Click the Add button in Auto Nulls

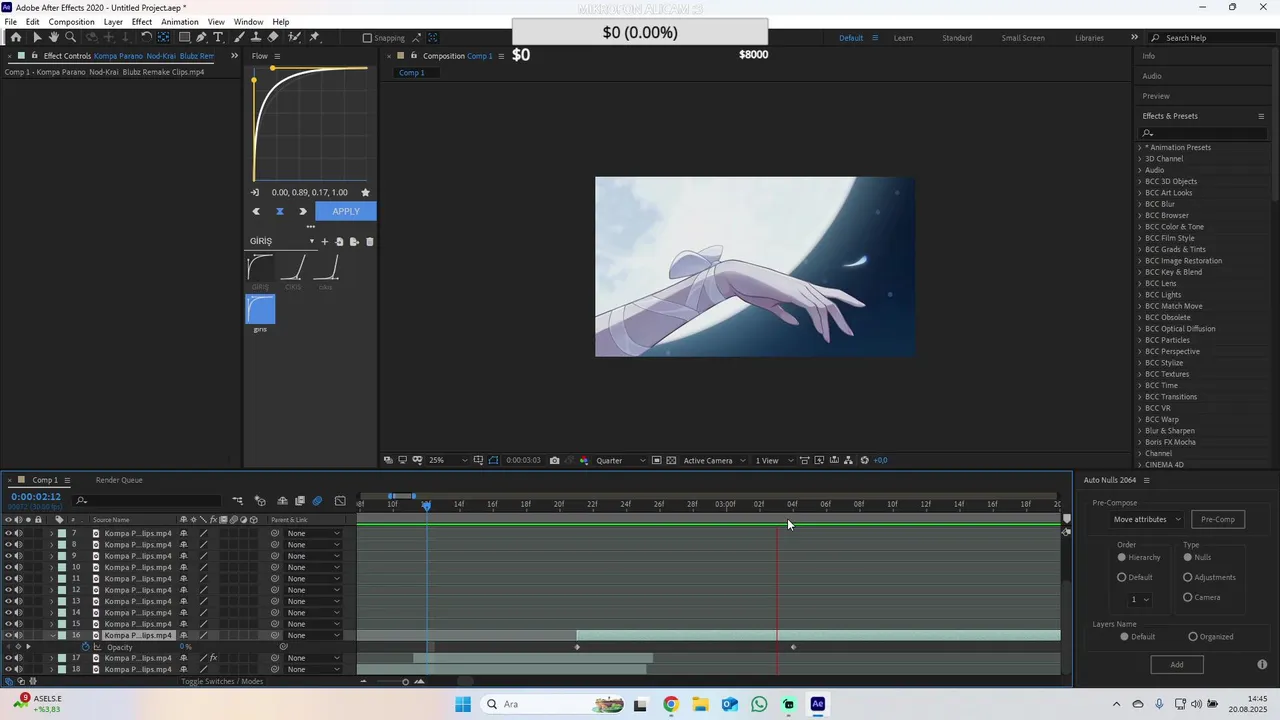coord(1177,664)
